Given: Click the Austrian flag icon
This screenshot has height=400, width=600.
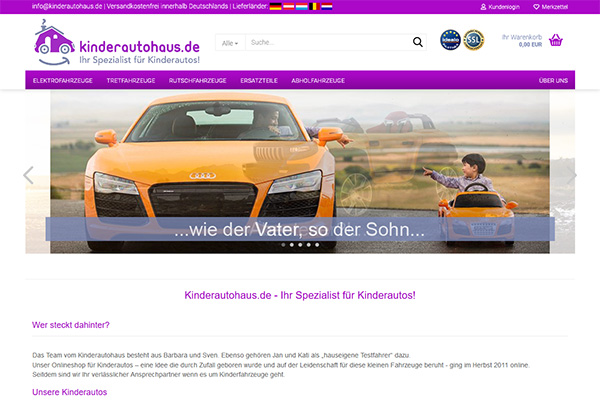Looking at the screenshot, I should pos(289,6).
